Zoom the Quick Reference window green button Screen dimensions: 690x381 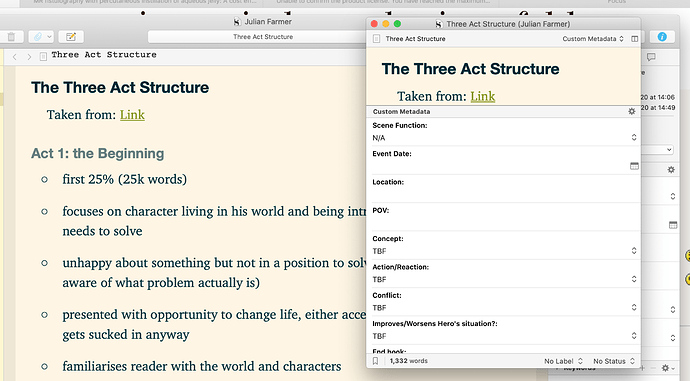pos(397,24)
